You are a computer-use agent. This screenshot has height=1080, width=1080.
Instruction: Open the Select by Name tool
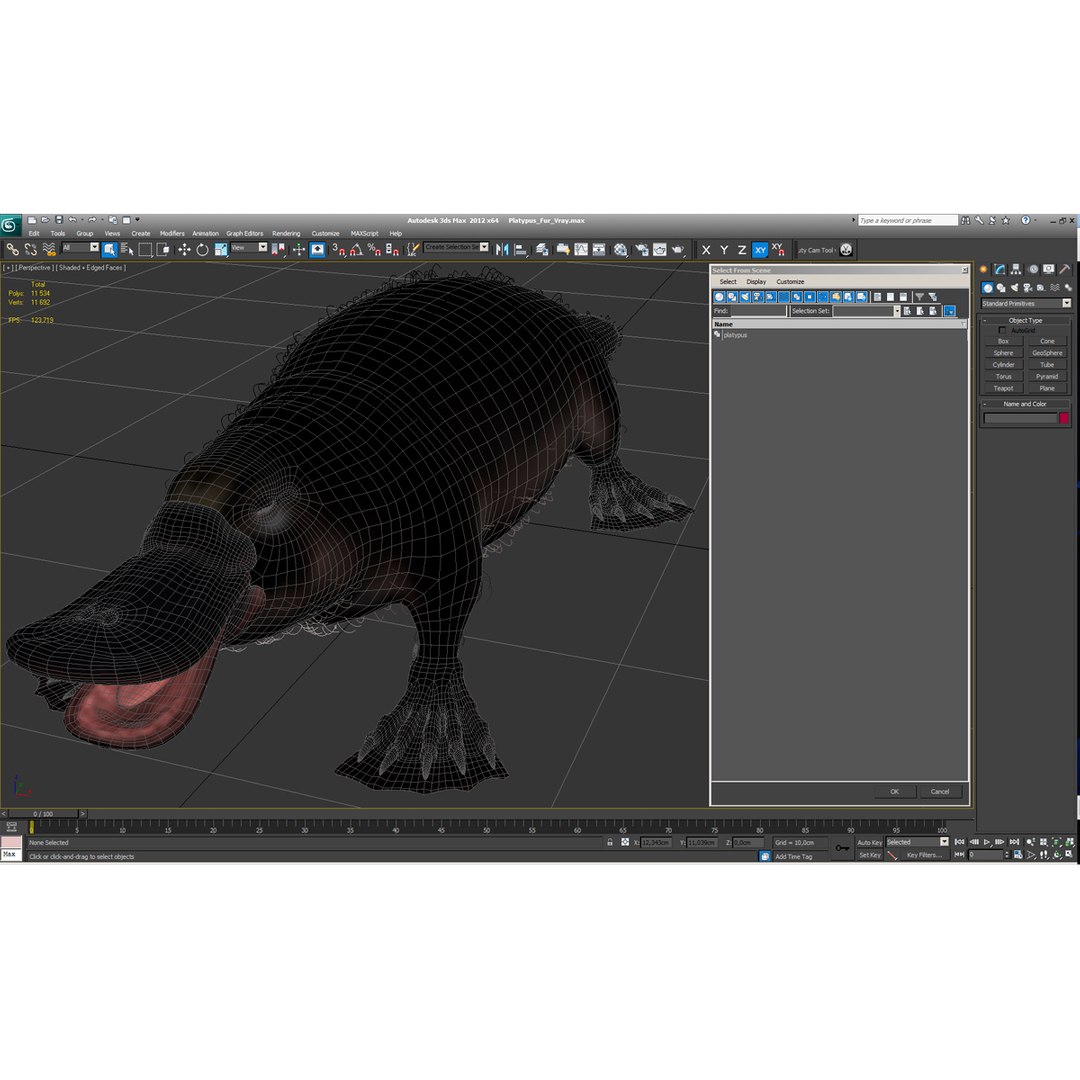(x=127, y=249)
